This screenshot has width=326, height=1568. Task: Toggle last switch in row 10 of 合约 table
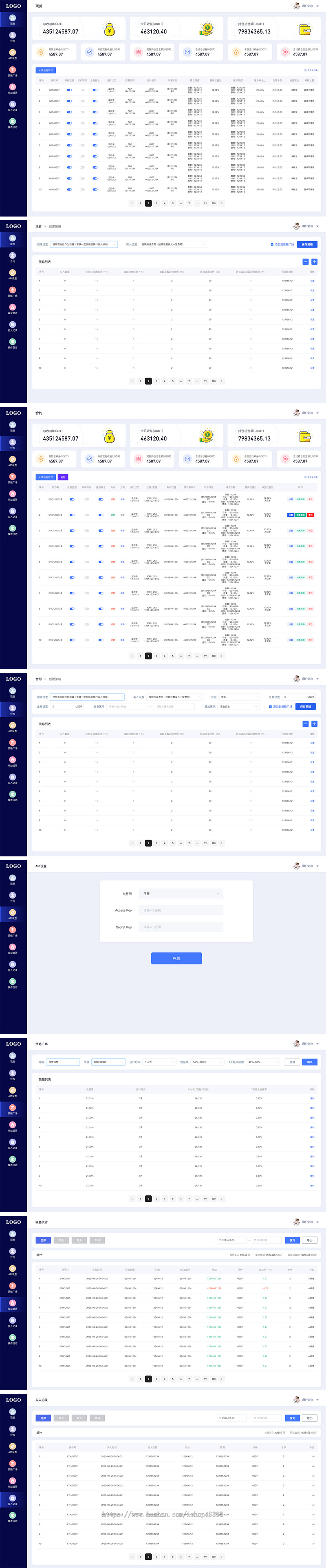pyautogui.click(x=101, y=640)
